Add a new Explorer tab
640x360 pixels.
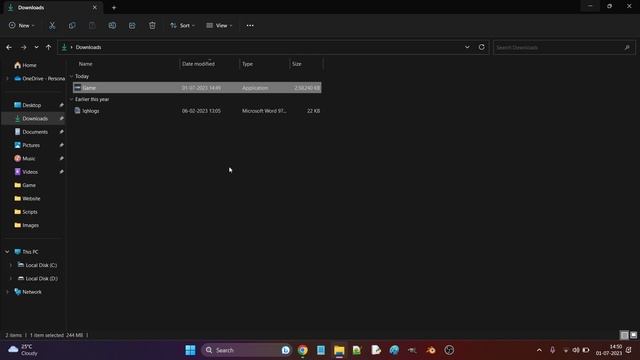[x=114, y=7]
